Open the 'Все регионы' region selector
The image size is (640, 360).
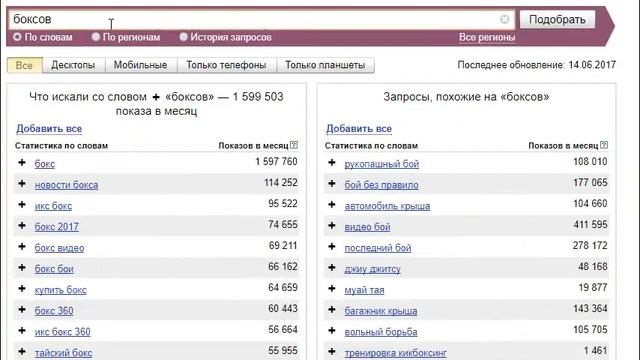tap(487, 37)
